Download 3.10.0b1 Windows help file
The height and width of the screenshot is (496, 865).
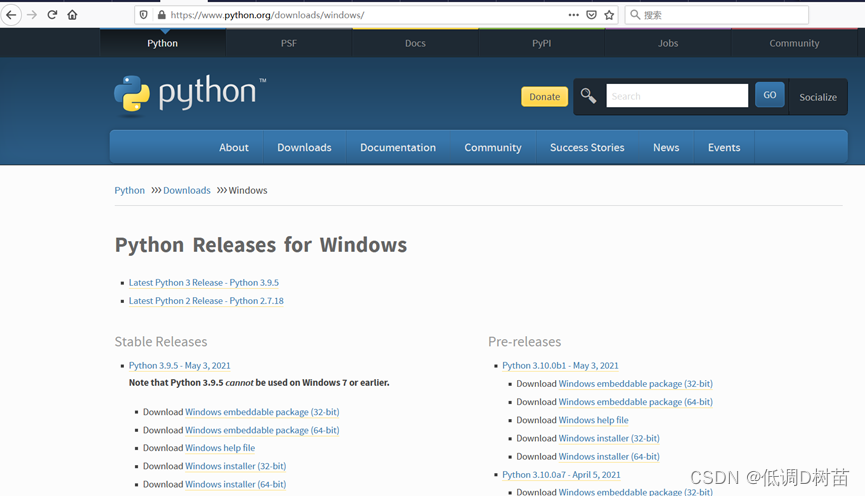coord(594,420)
